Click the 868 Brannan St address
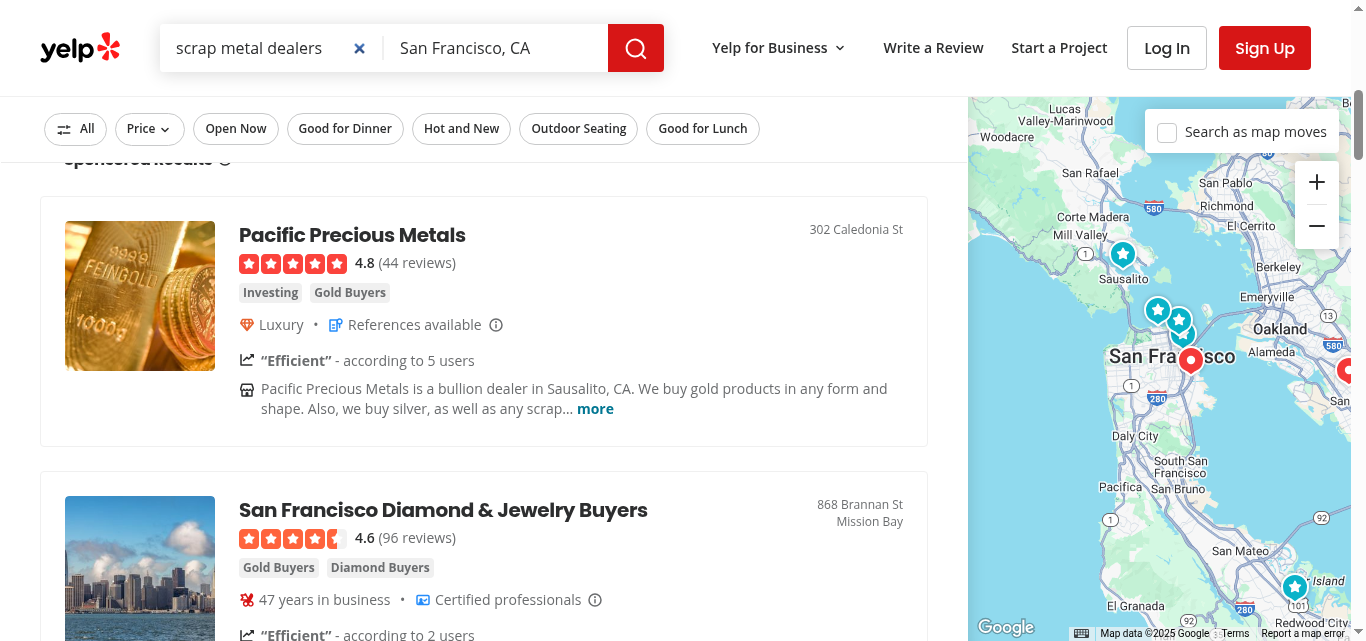 [860, 505]
